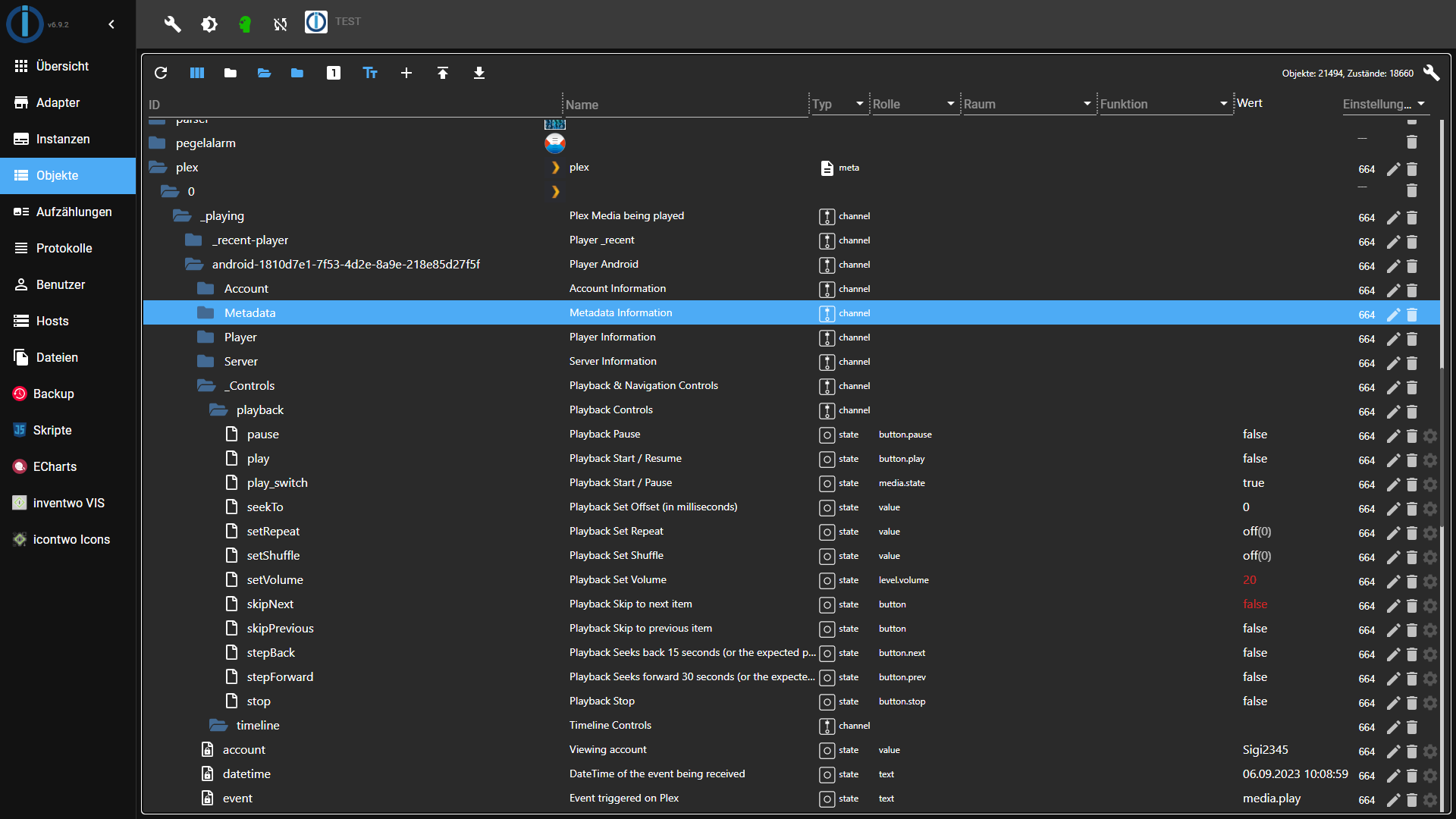Select the android-1810d7e1 player folder

[791, 265]
